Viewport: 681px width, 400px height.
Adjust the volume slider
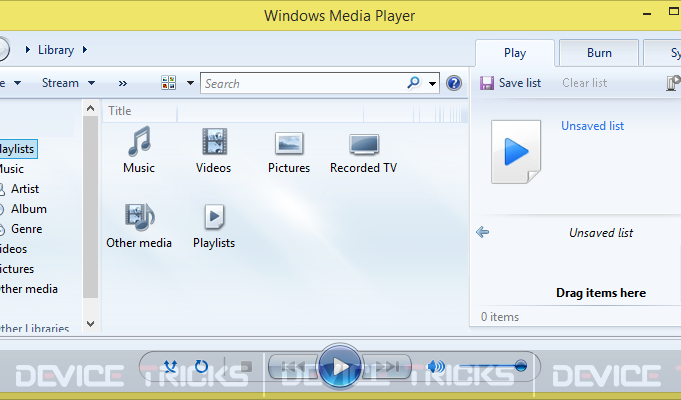tap(493, 366)
